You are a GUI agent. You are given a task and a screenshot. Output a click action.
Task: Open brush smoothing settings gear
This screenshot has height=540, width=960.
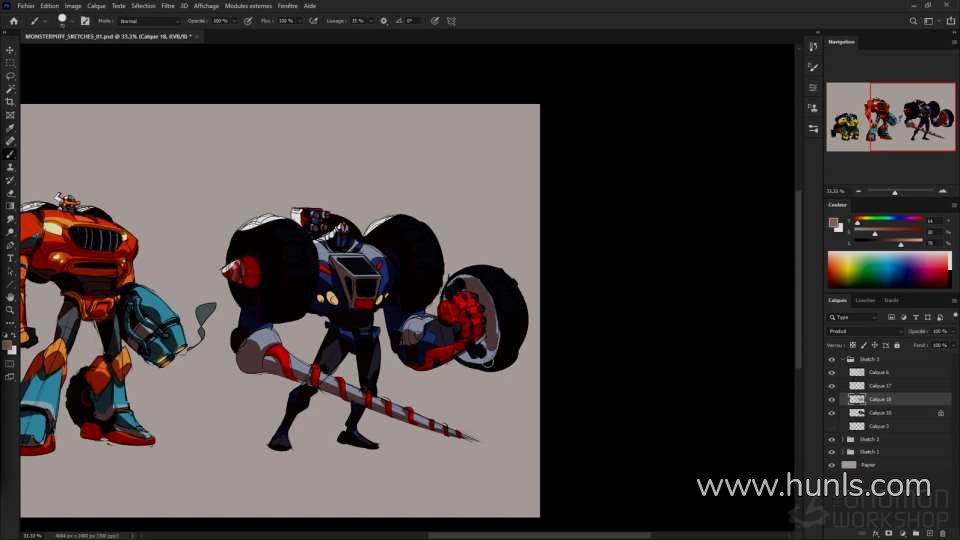383,20
